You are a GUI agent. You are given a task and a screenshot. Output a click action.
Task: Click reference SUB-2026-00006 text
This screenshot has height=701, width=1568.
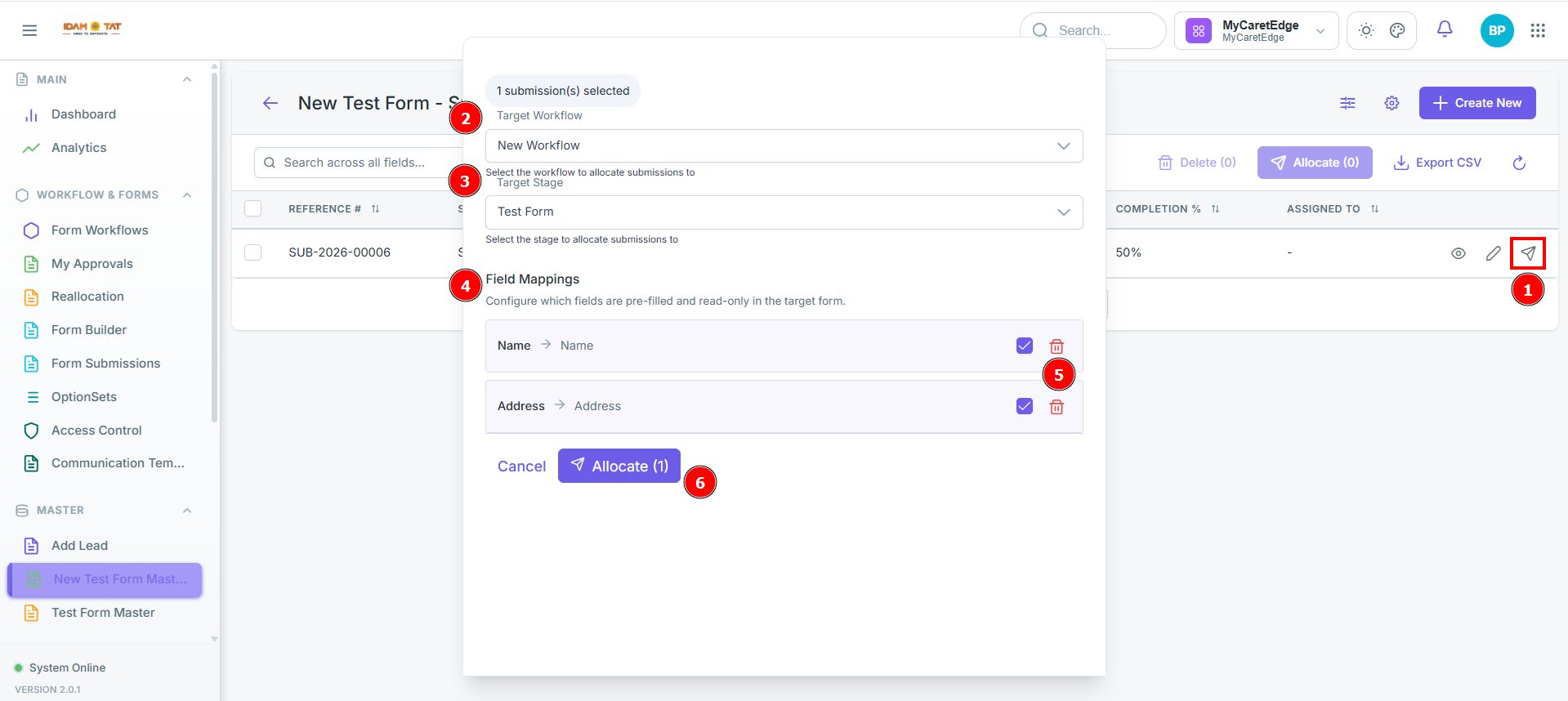(x=339, y=252)
